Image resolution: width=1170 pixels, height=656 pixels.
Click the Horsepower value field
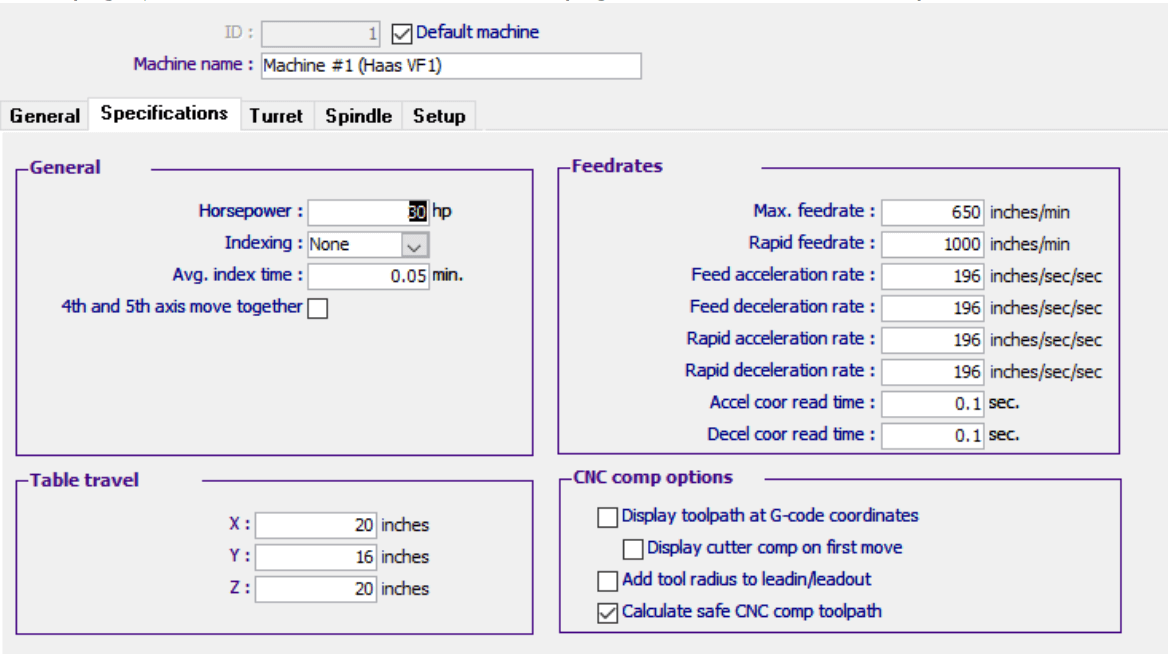coord(370,211)
